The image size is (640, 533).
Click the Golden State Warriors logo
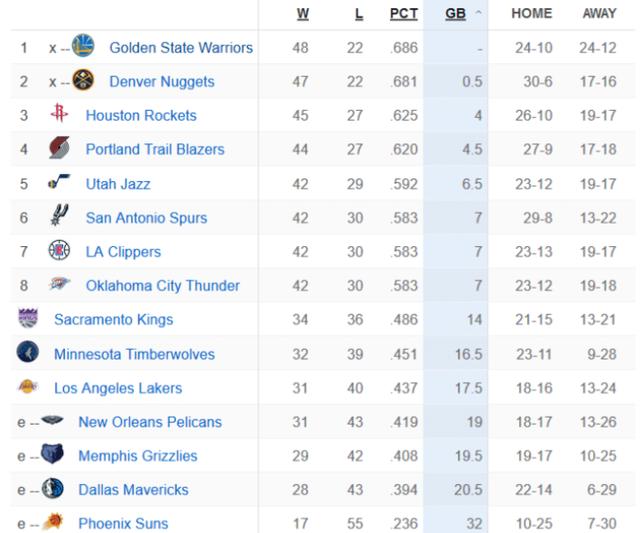coord(83,46)
